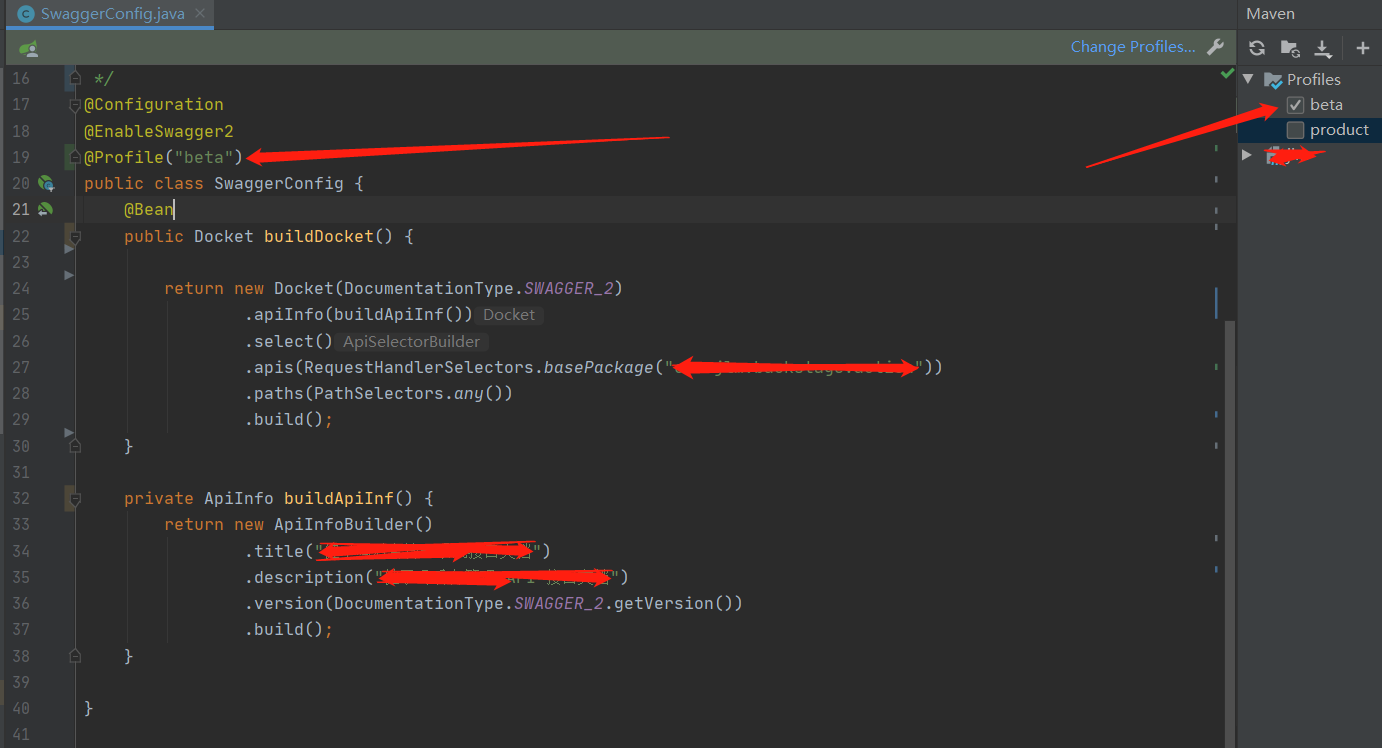Uncheck the beta Maven profile
Image resolution: width=1382 pixels, height=748 pixels.
coord(1295,105)
